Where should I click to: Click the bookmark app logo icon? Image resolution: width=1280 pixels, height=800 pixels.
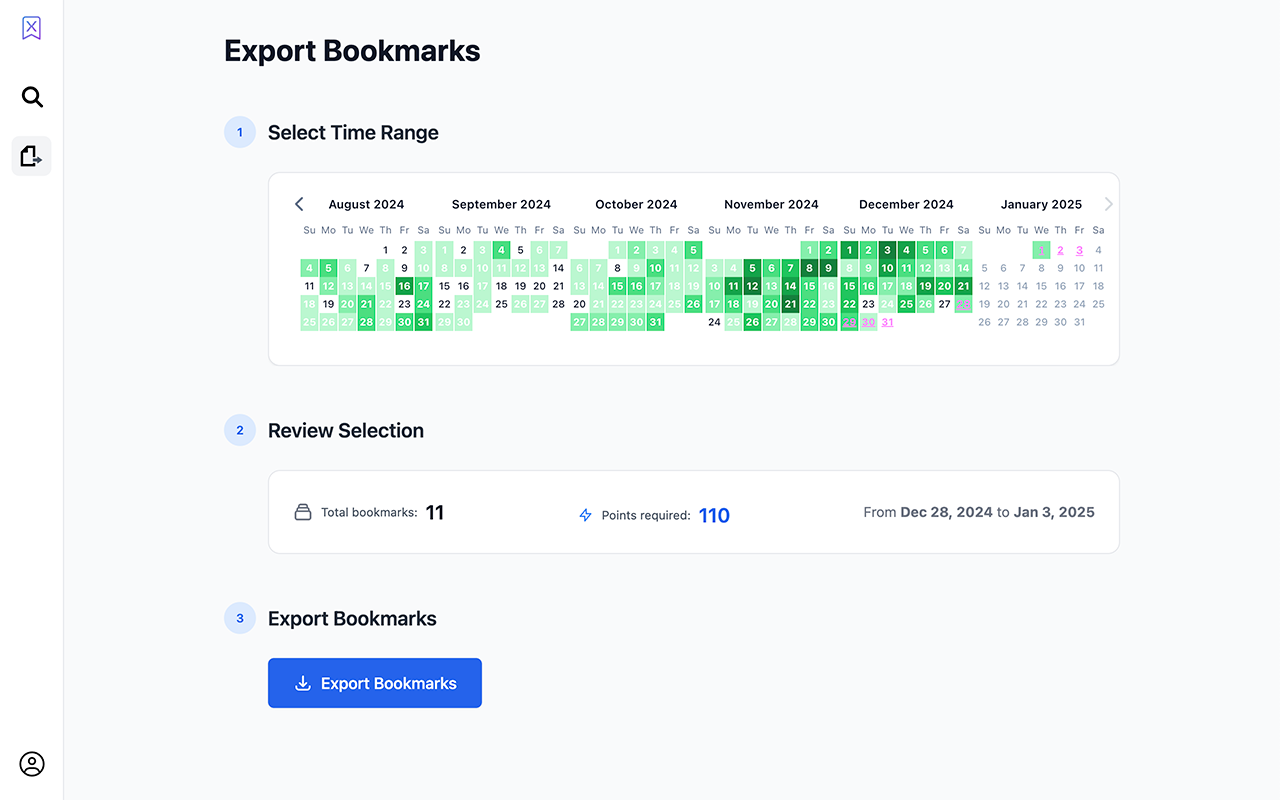(31, 28)
